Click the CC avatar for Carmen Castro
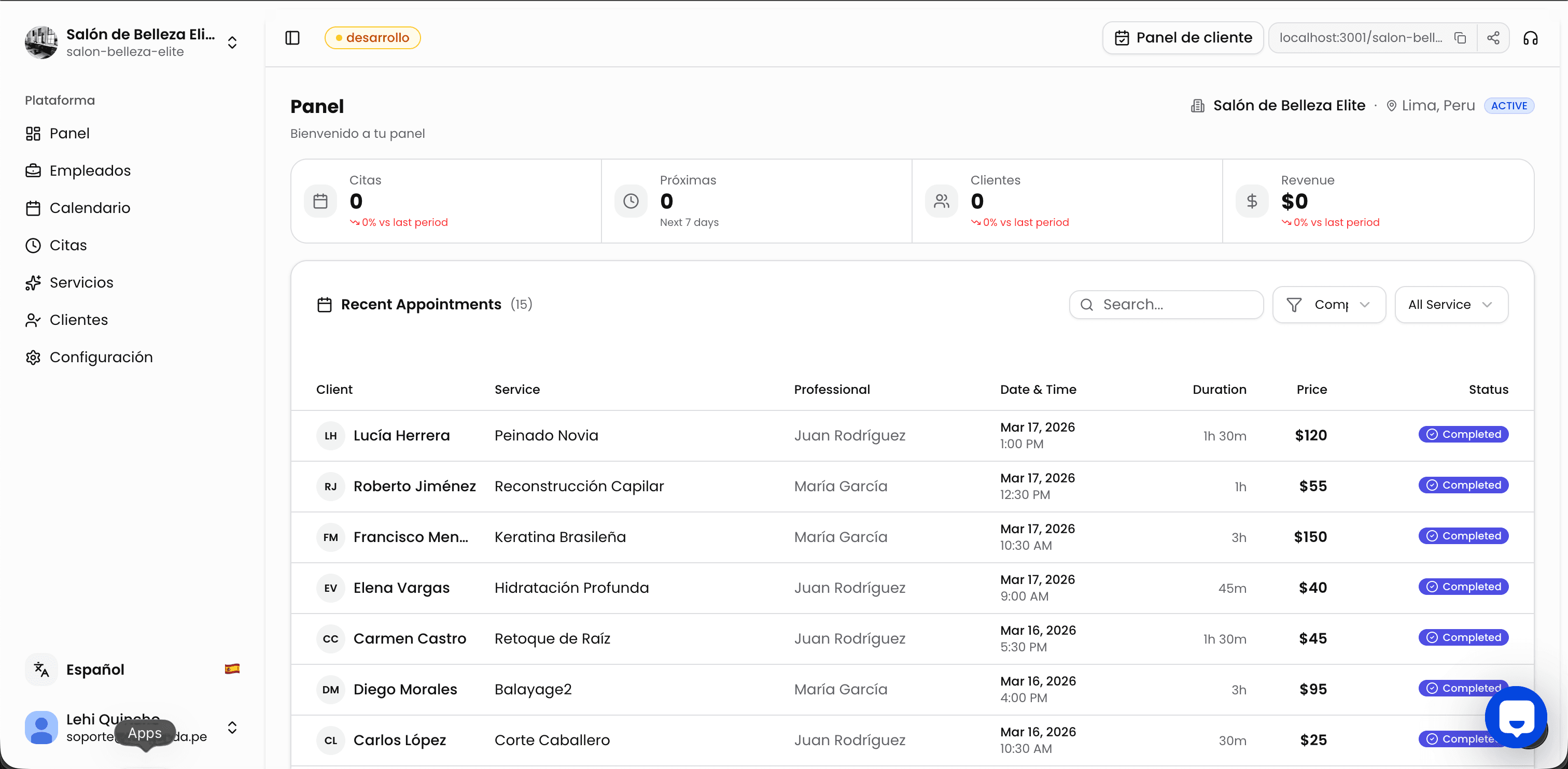The width and height of the screenshot is (1568, 769). [x=330, y=639]
